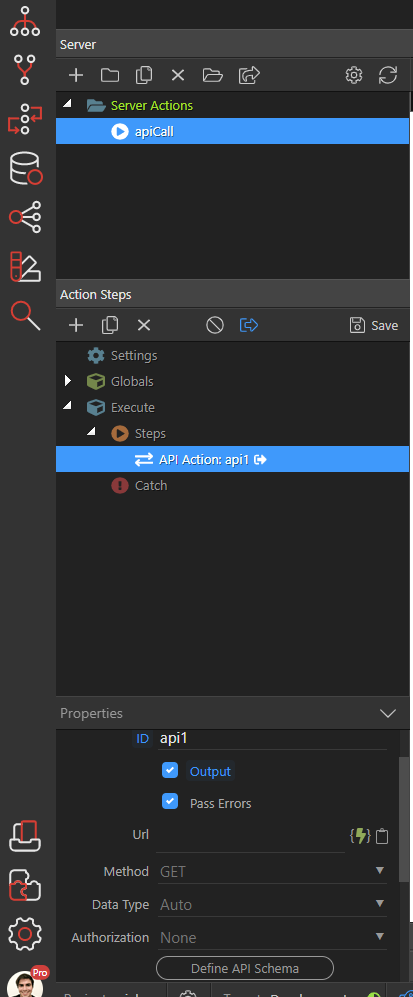Open the Database Manager sidebar icon
This screenshot has width=413, height=997.
25,168
